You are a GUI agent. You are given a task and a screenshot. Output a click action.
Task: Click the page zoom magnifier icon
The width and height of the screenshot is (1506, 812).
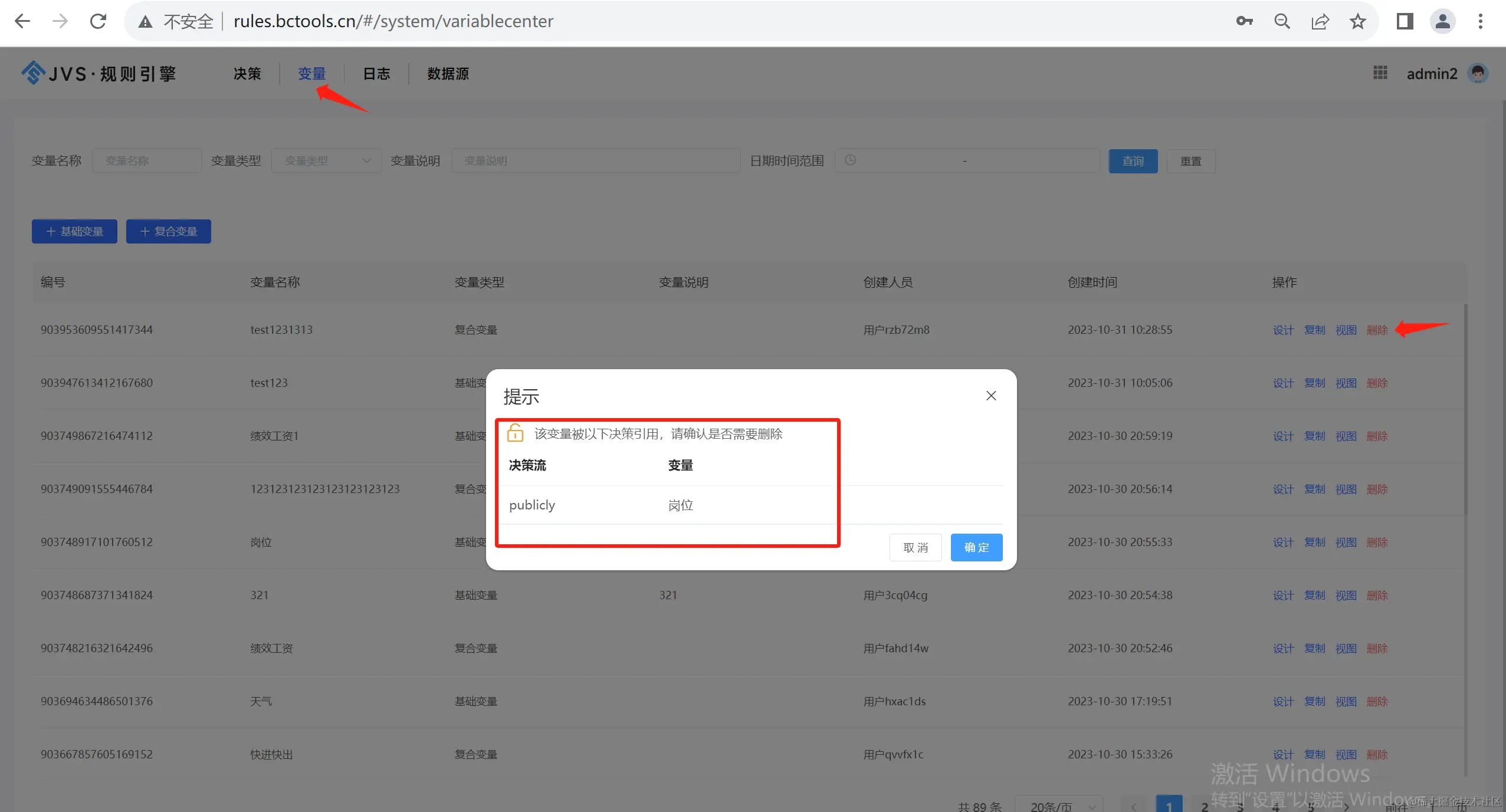click(1282, 21)
